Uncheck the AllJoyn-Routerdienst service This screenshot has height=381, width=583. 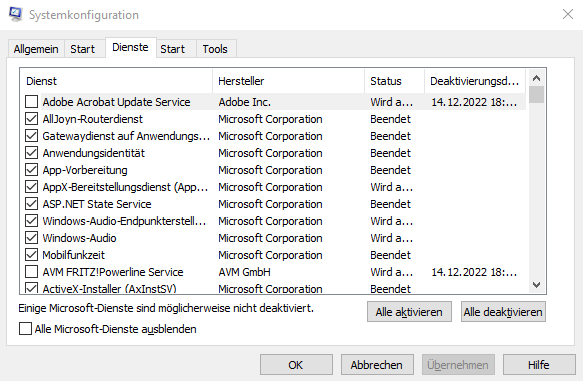pyautogui.click(x=32, y=119)
